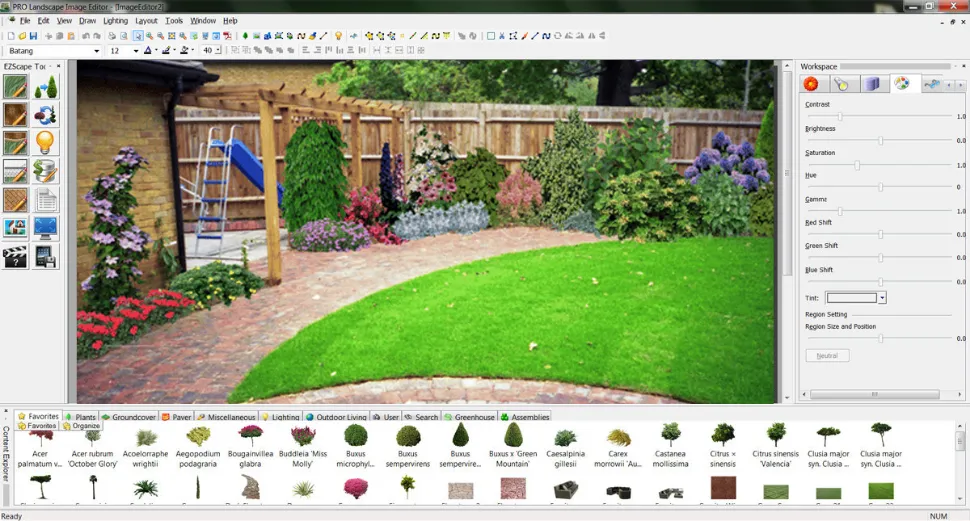Open the Tint color dropdown
Image resolution: width=970 pixels, height=521 pixels.
coord(882,298)
